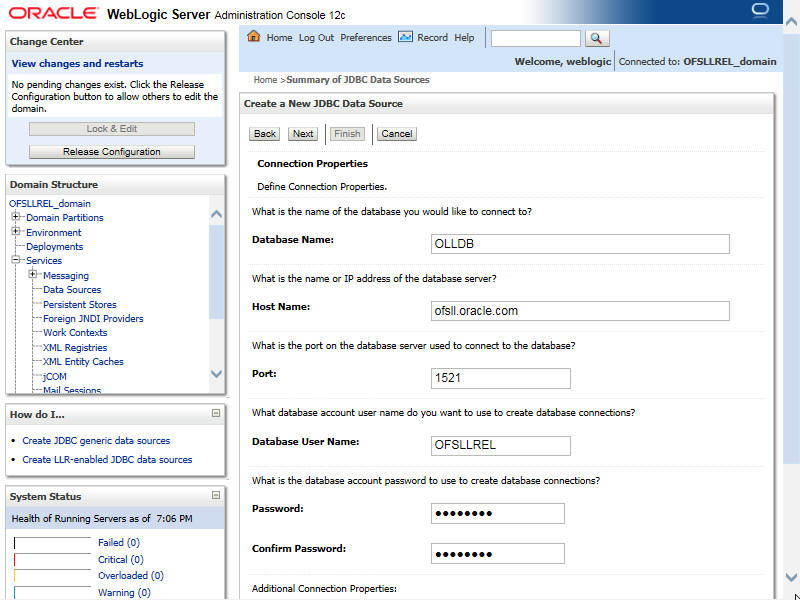
Task: Click the Password field
Action: 497,513
